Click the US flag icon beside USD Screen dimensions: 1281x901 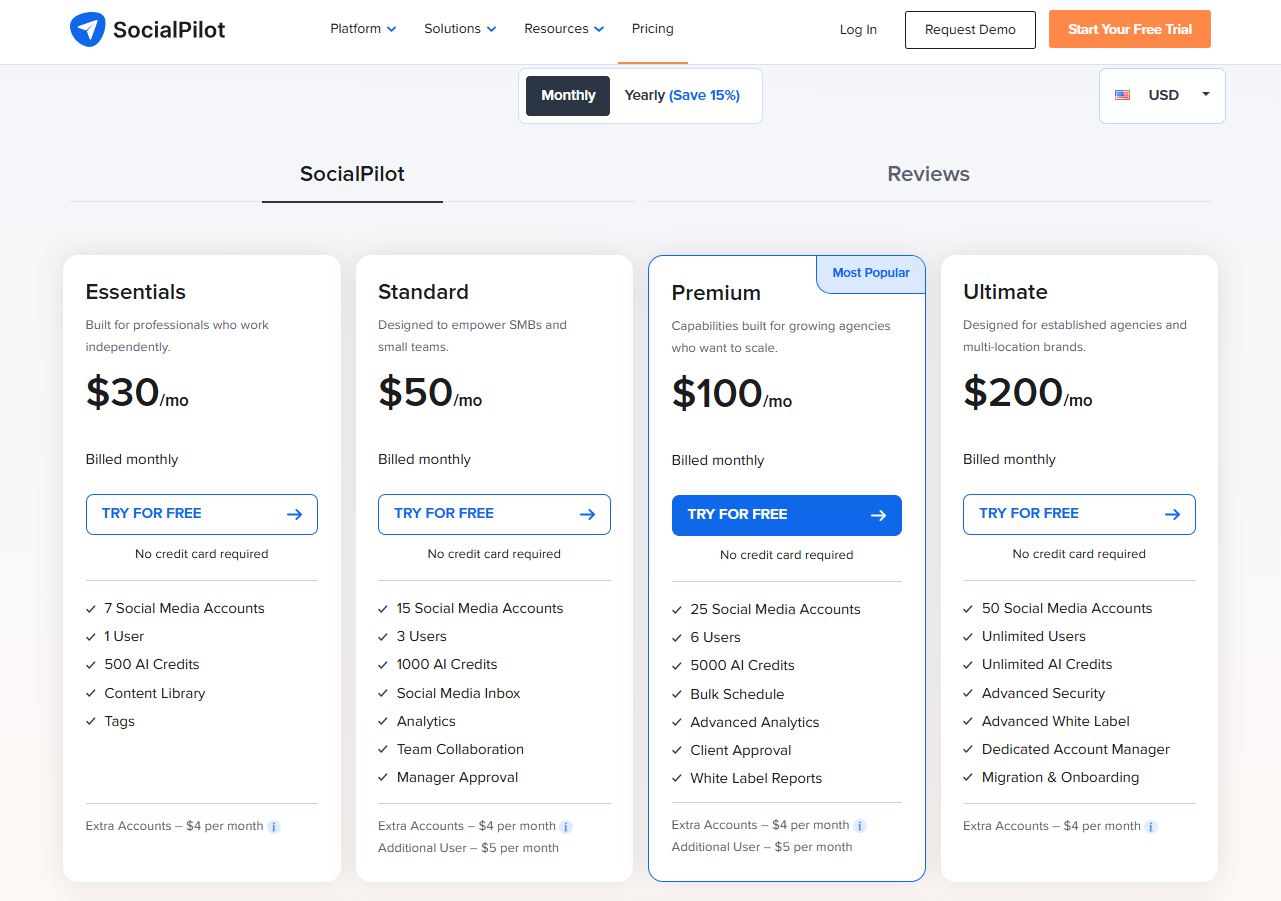(x=1122, y=95)
